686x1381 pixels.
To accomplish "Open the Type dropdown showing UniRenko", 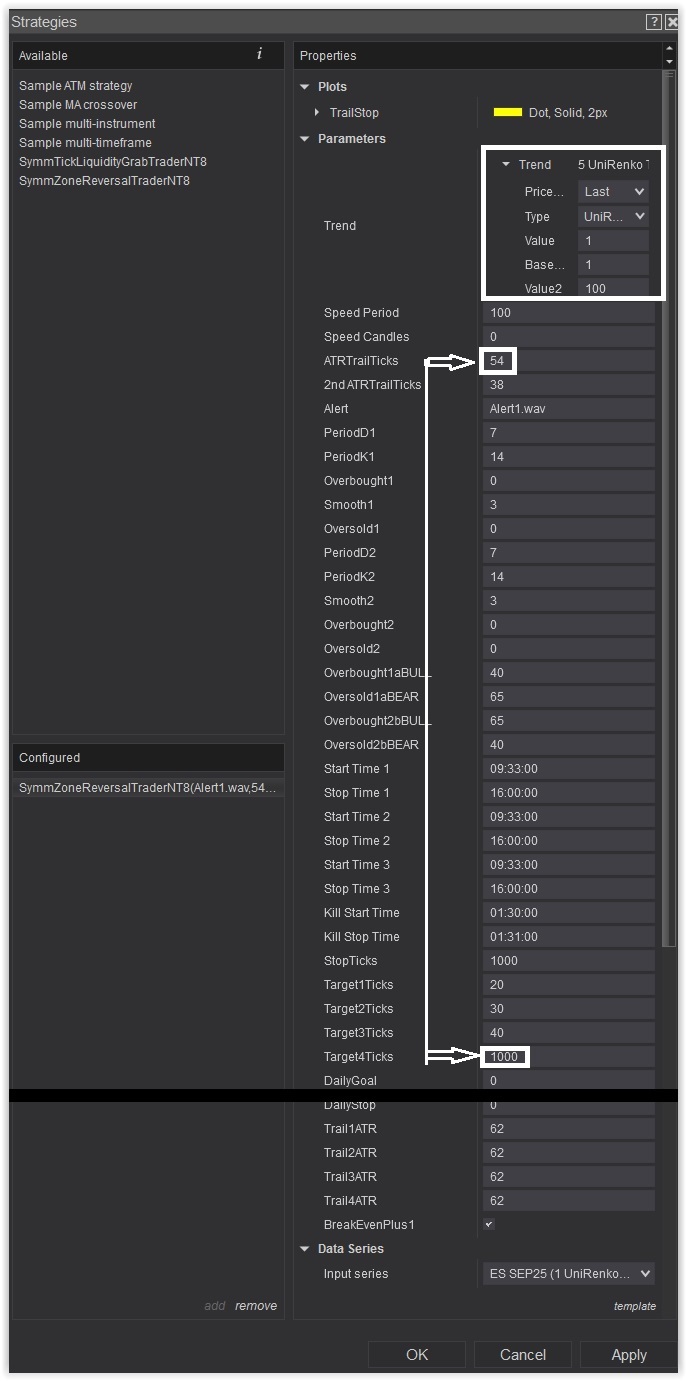I will tap(613, 216).
